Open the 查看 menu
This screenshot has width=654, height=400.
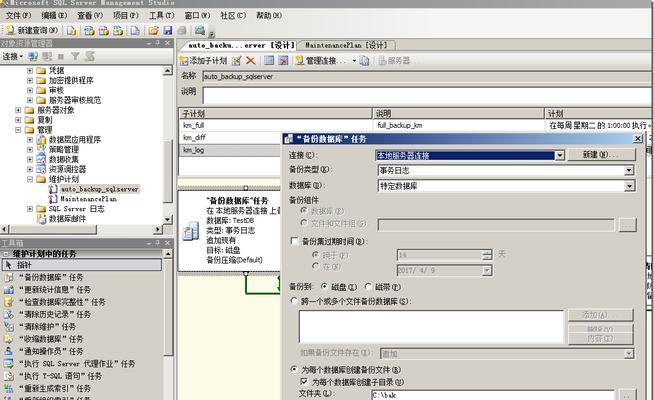[x=90, y=15]
